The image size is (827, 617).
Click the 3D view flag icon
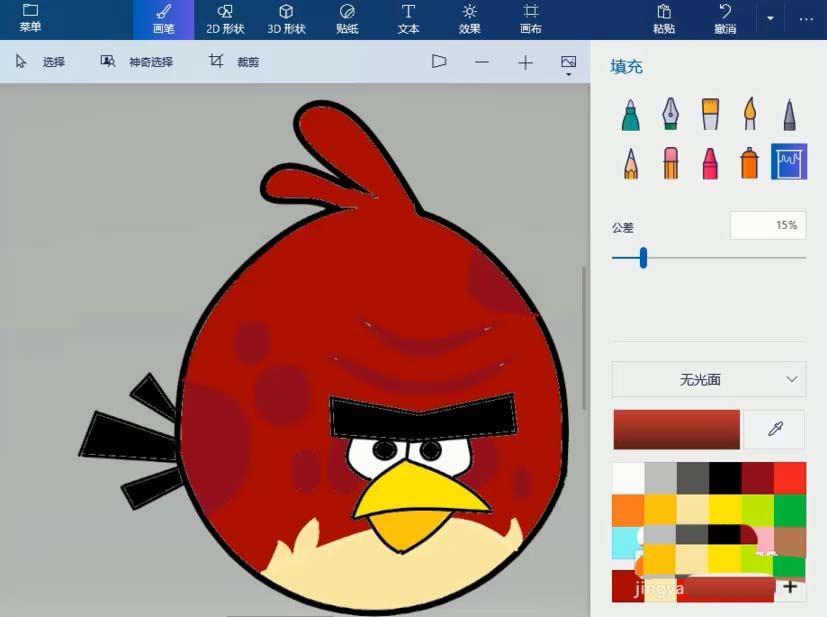coord(439,62)
